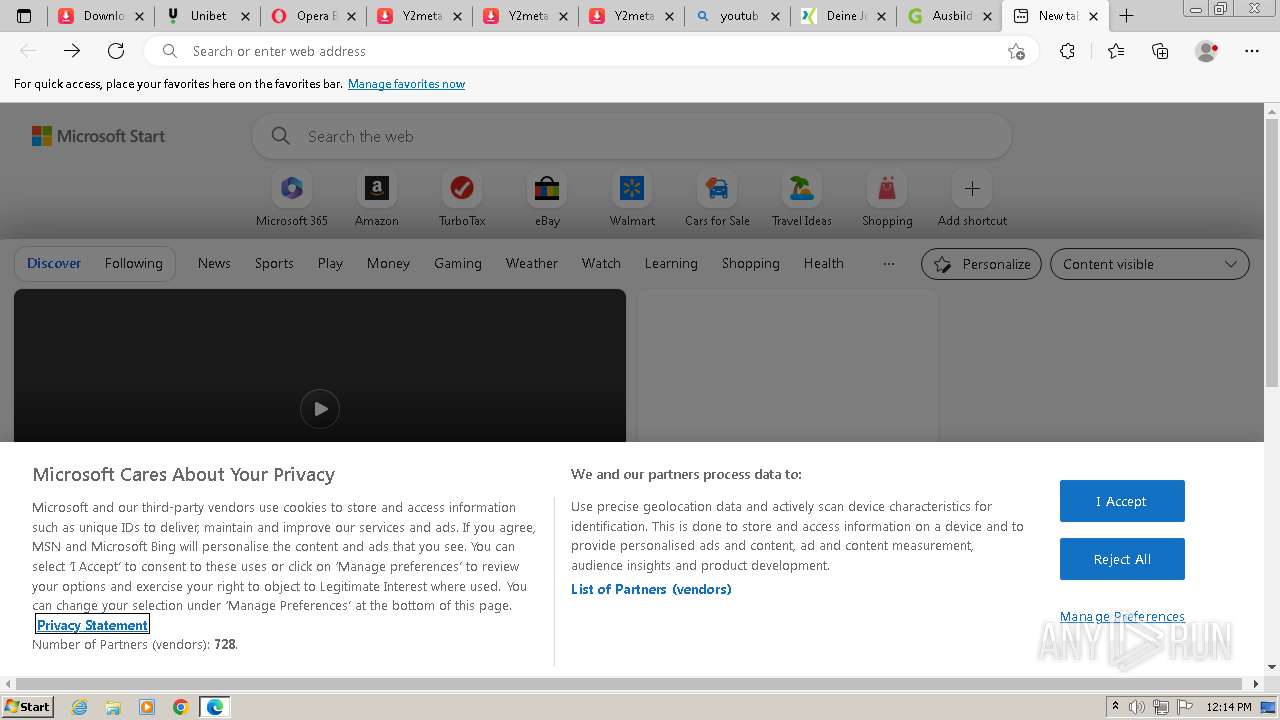Screen dimensions: 1280x720
Task: Open the Collections icon
Action: 1160,51
